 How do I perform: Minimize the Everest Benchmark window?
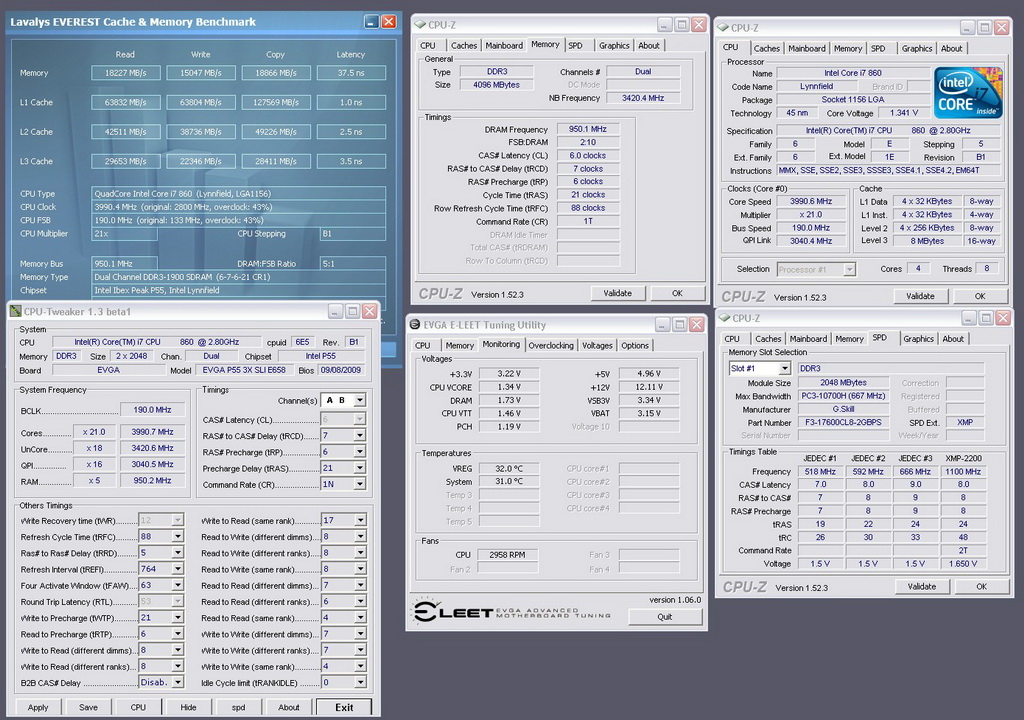(x=371, y=22)
